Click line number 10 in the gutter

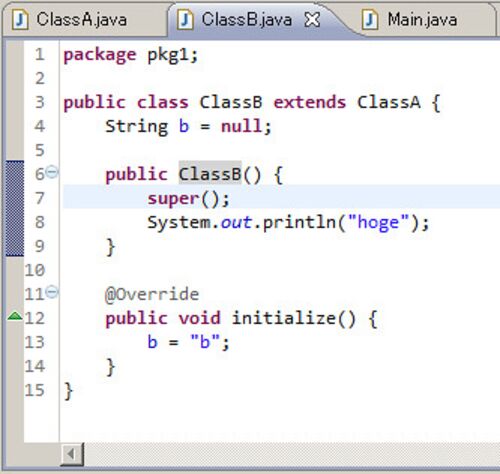35,270
